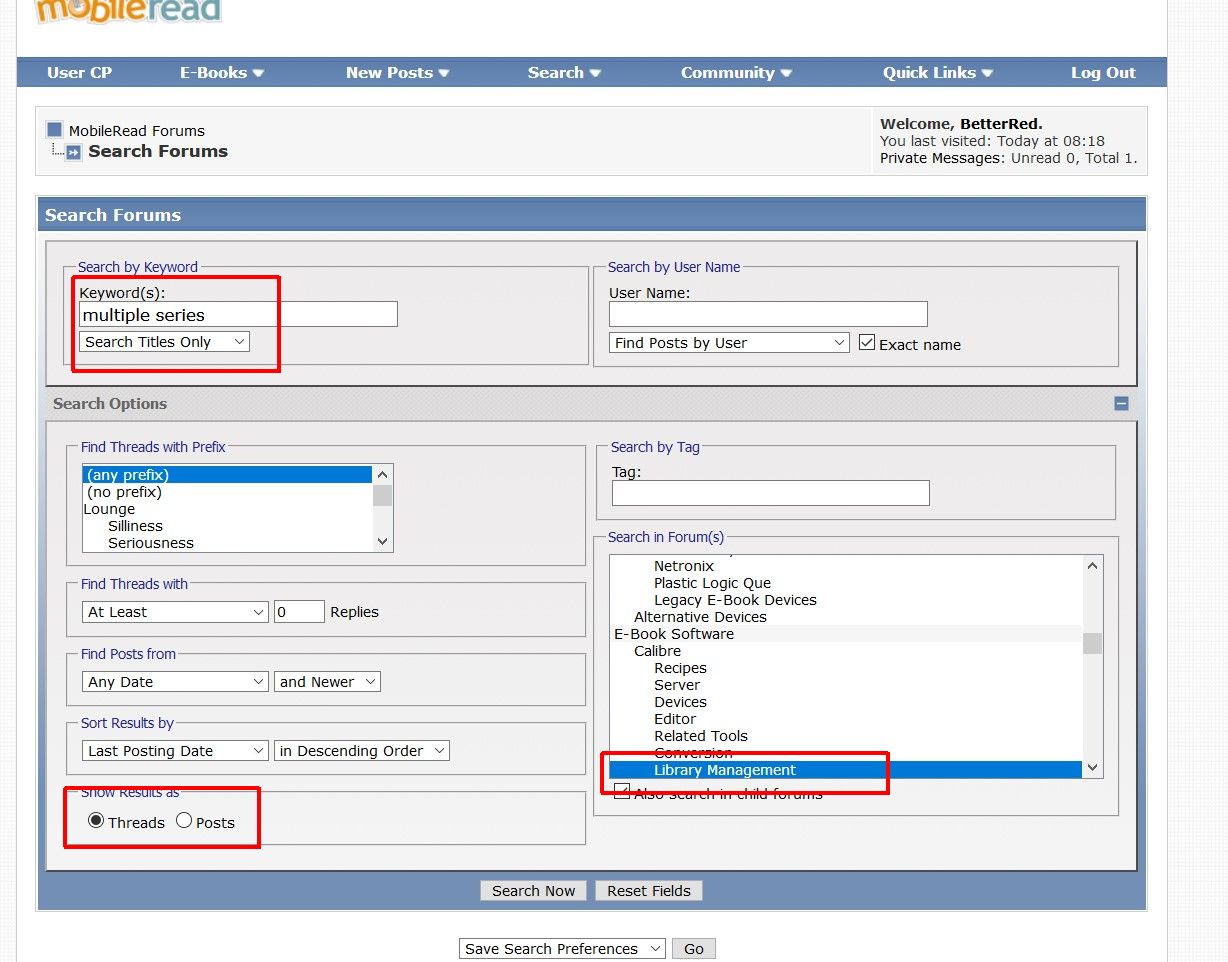Viewport: 1228px width, 962px height.
Task: Select Posts radio button
Action: coord(184,821)
